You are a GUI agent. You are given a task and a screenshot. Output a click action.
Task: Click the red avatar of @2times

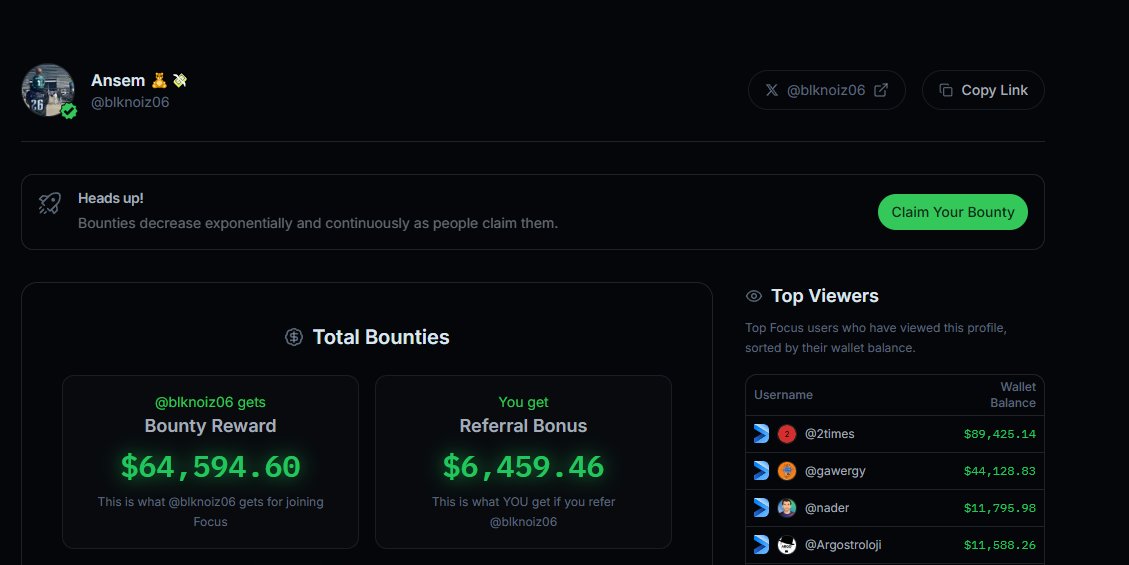point(787,434)
